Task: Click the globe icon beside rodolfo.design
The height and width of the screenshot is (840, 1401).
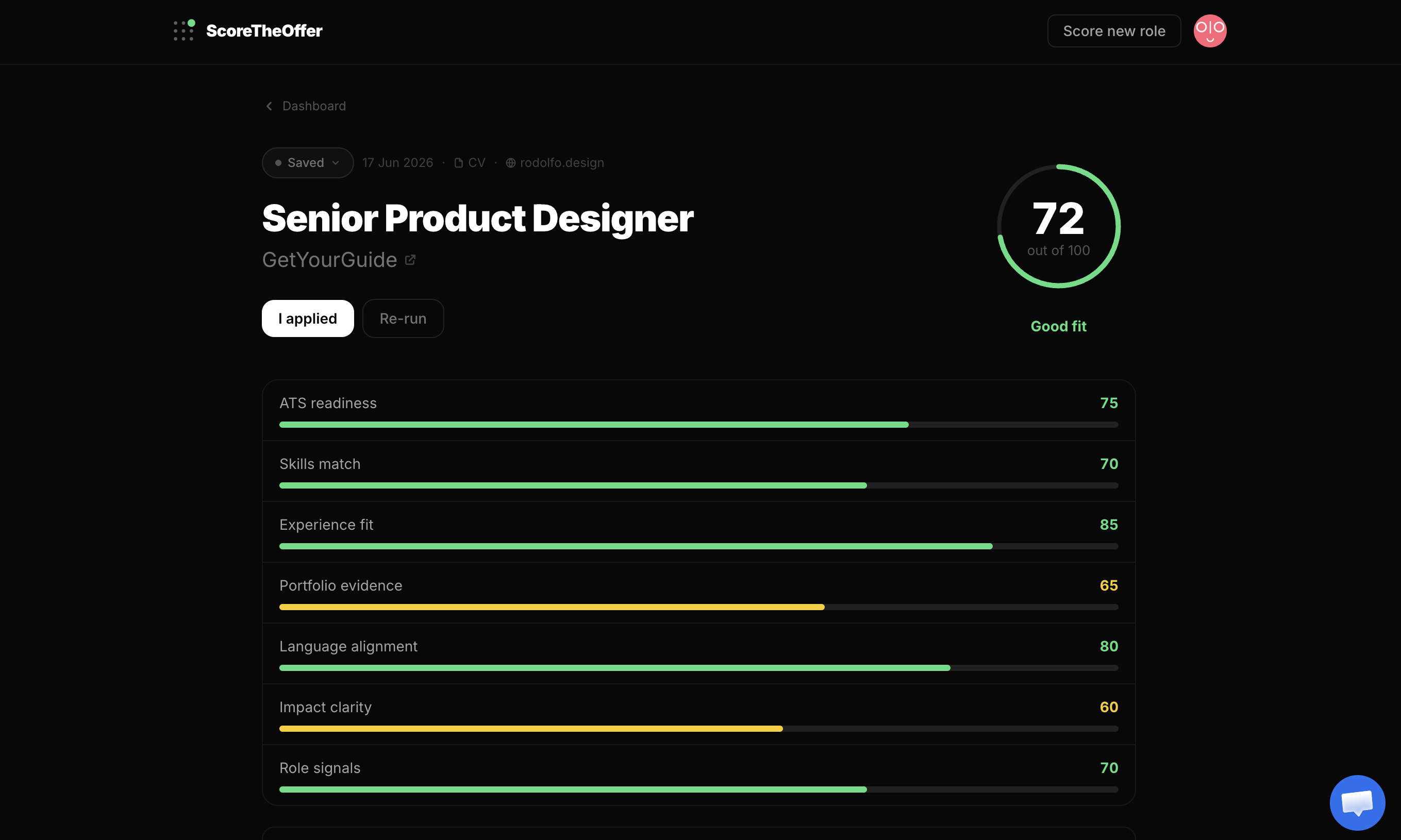Action: point(511,163)
